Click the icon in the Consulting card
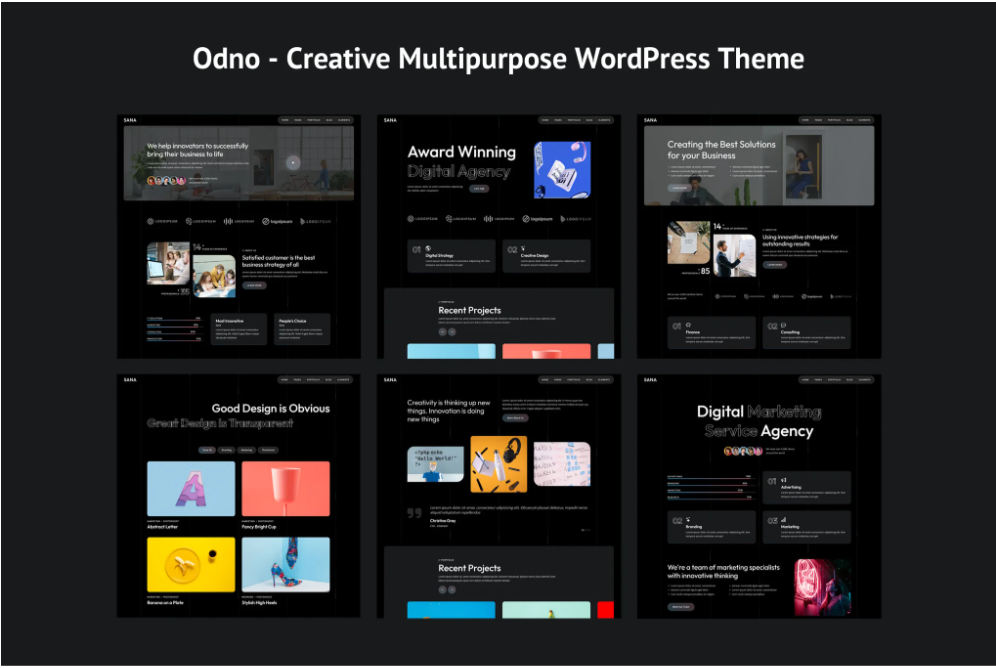This screenshot has height=668, width=996. click(x=783, y=325)
